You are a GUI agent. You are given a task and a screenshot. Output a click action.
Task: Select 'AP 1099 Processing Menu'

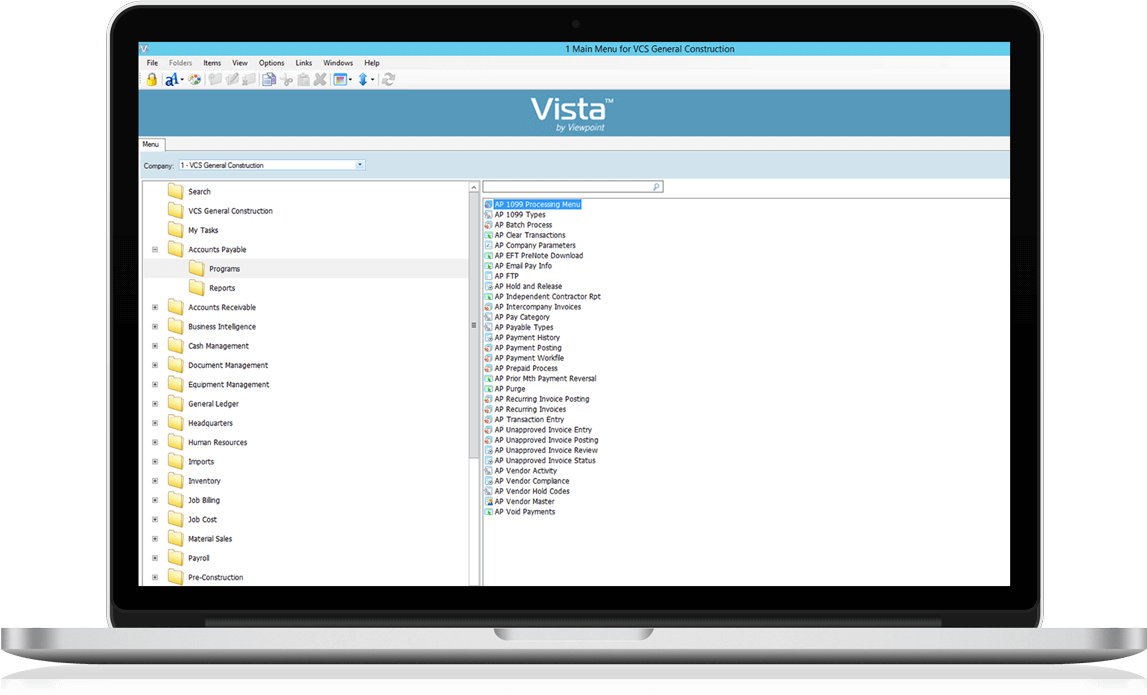click(538, 205)
